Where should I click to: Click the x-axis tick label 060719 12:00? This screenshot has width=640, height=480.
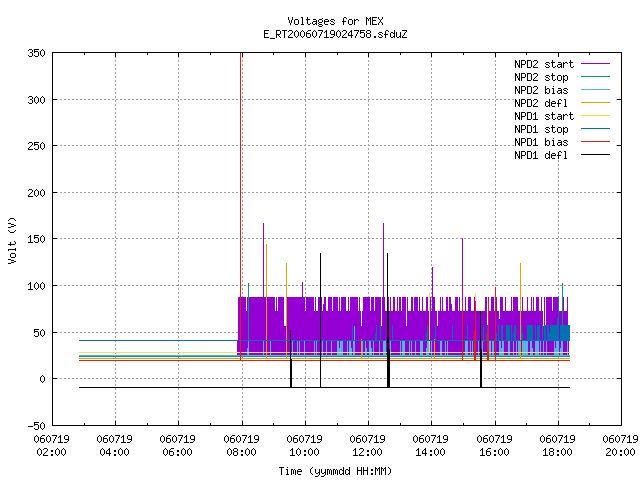coord(367,446)
